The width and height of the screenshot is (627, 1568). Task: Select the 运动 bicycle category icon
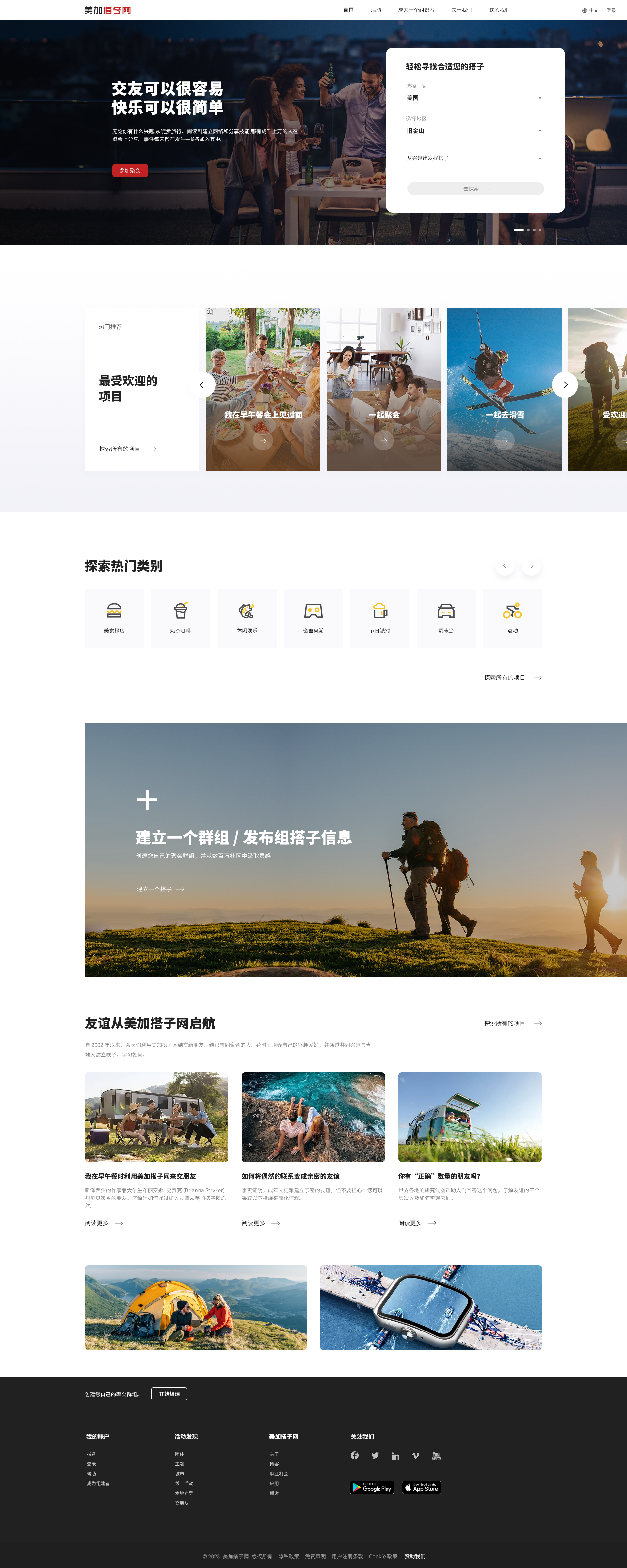513,611
